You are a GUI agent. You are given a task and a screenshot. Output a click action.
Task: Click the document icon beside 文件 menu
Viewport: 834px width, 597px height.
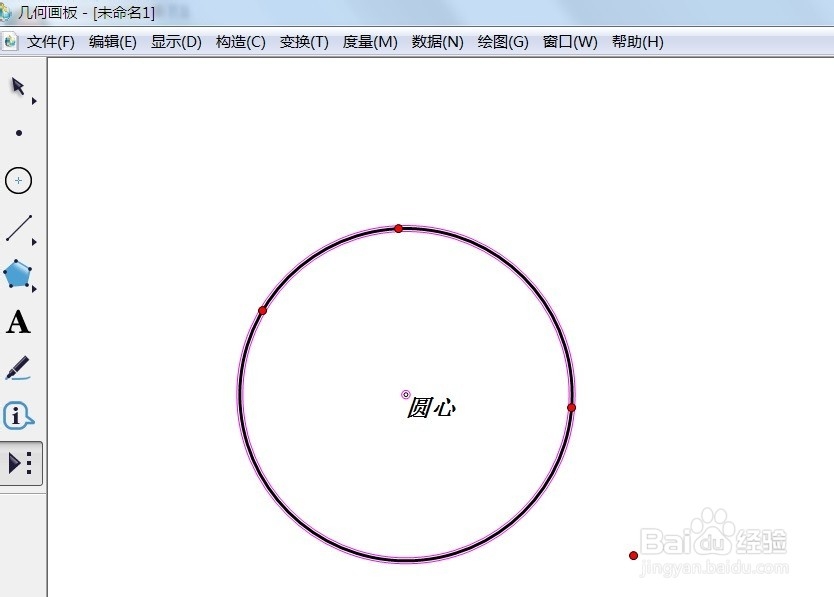pyautogui.click(x=10, y=42)
